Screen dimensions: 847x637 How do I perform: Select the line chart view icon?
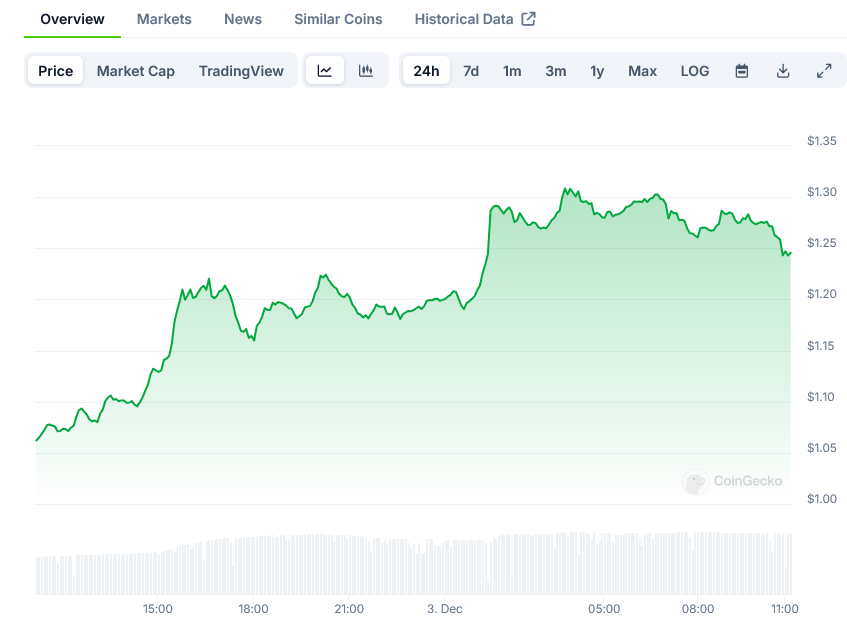pyautogui.click(x=325, y=71)
